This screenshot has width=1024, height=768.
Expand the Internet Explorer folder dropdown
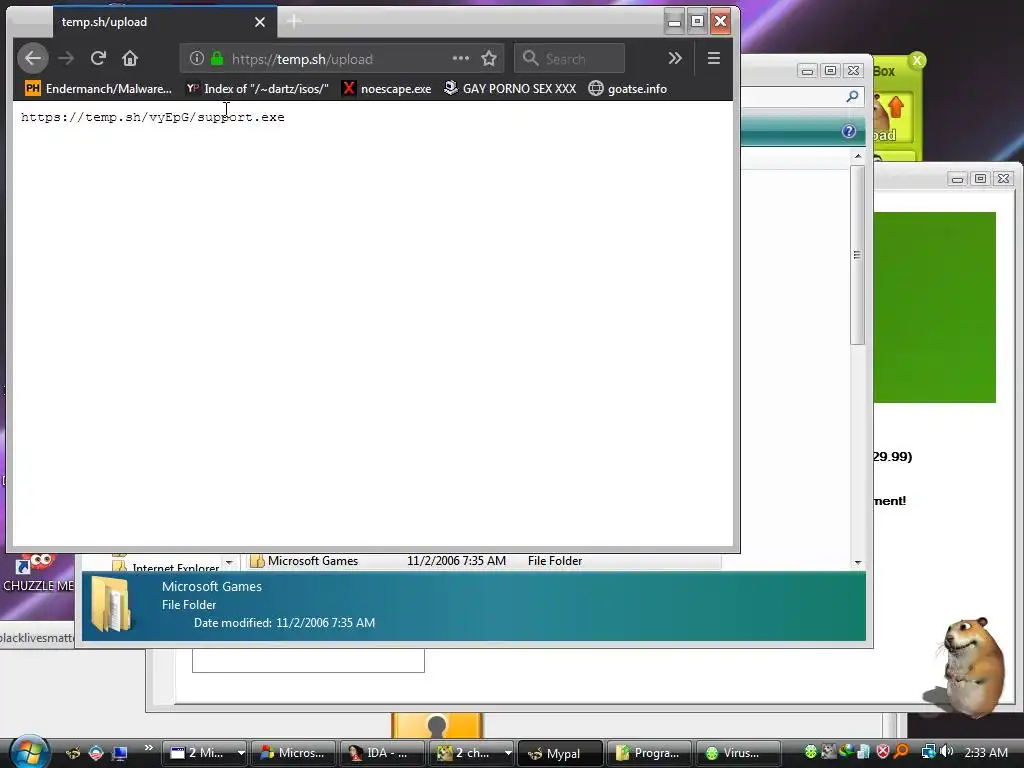pos(229,562)
